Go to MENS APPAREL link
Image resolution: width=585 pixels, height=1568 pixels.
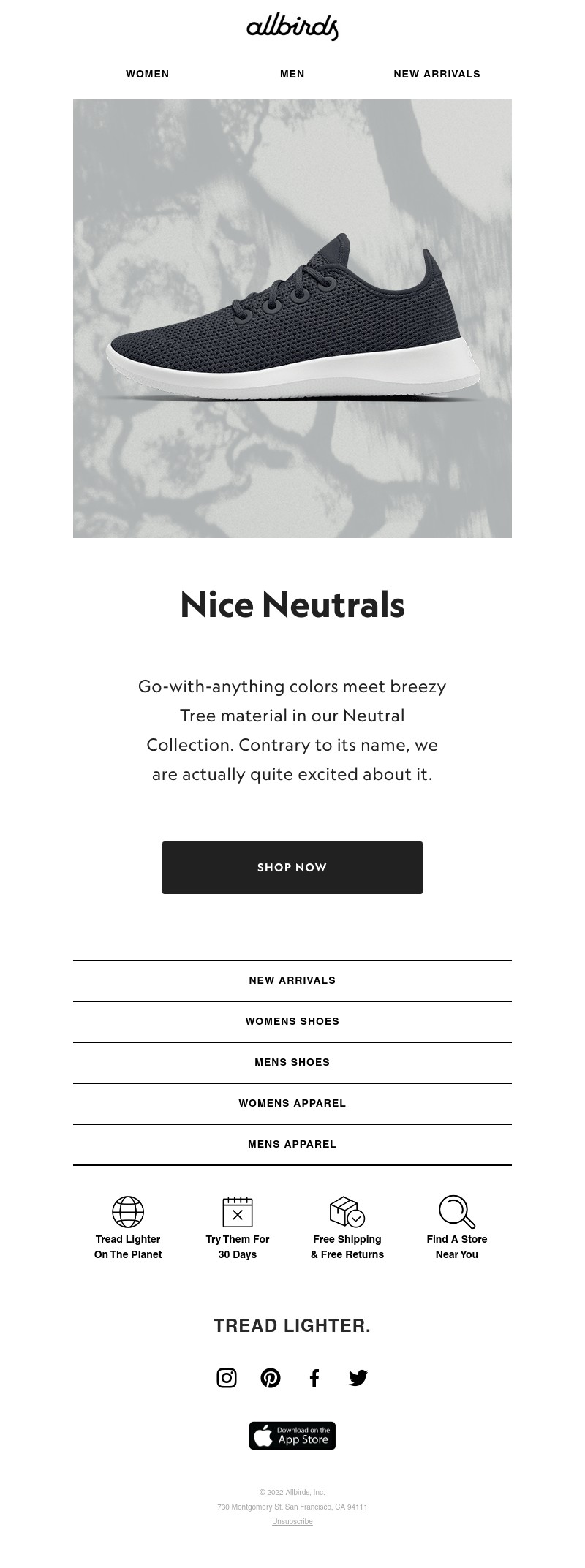coord(292,1144)
